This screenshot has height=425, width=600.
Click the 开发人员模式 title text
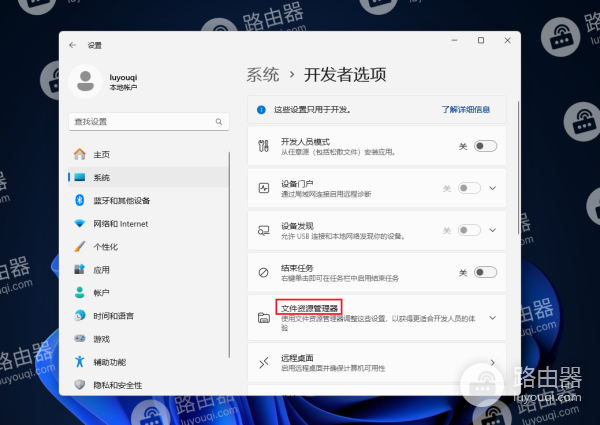click(305, 142)
